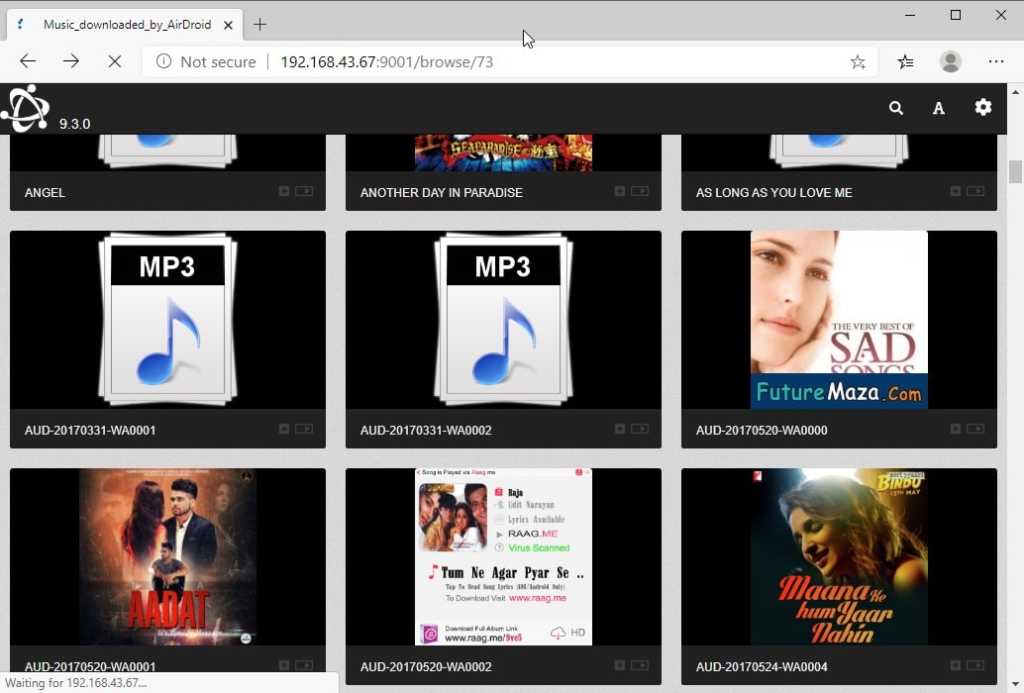Select the AADAT album cover thumbnail
Viewport: 1024px width, 693px height.
(x=168, y=557)
